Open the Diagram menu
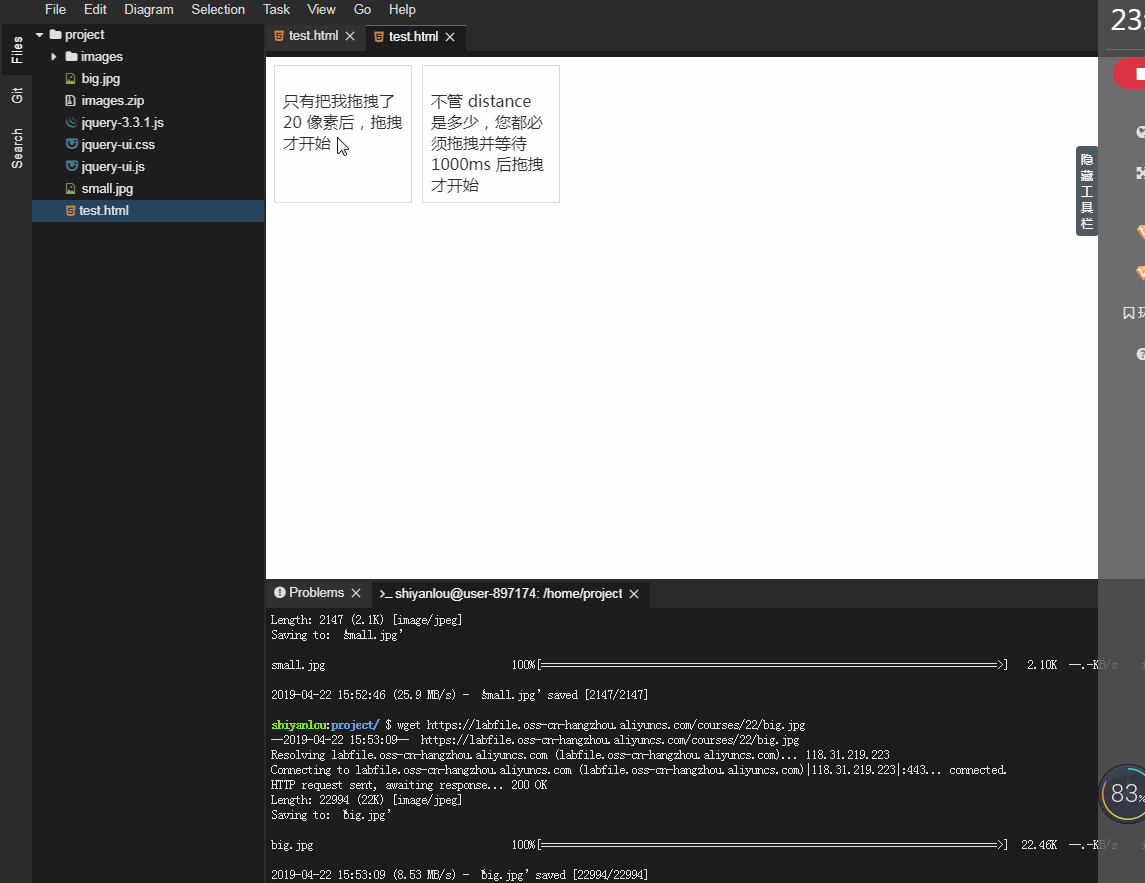 click(x=149, y=9)
